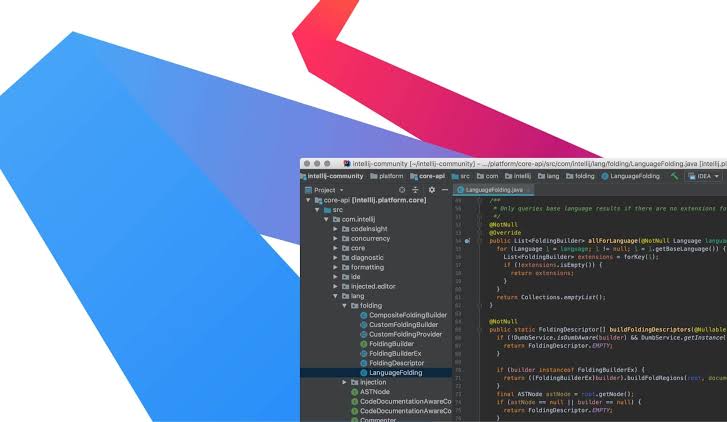Select the FoldingDescriptor class icon
The width and height of the screenshot is (727, 422).
click(364, 363)
